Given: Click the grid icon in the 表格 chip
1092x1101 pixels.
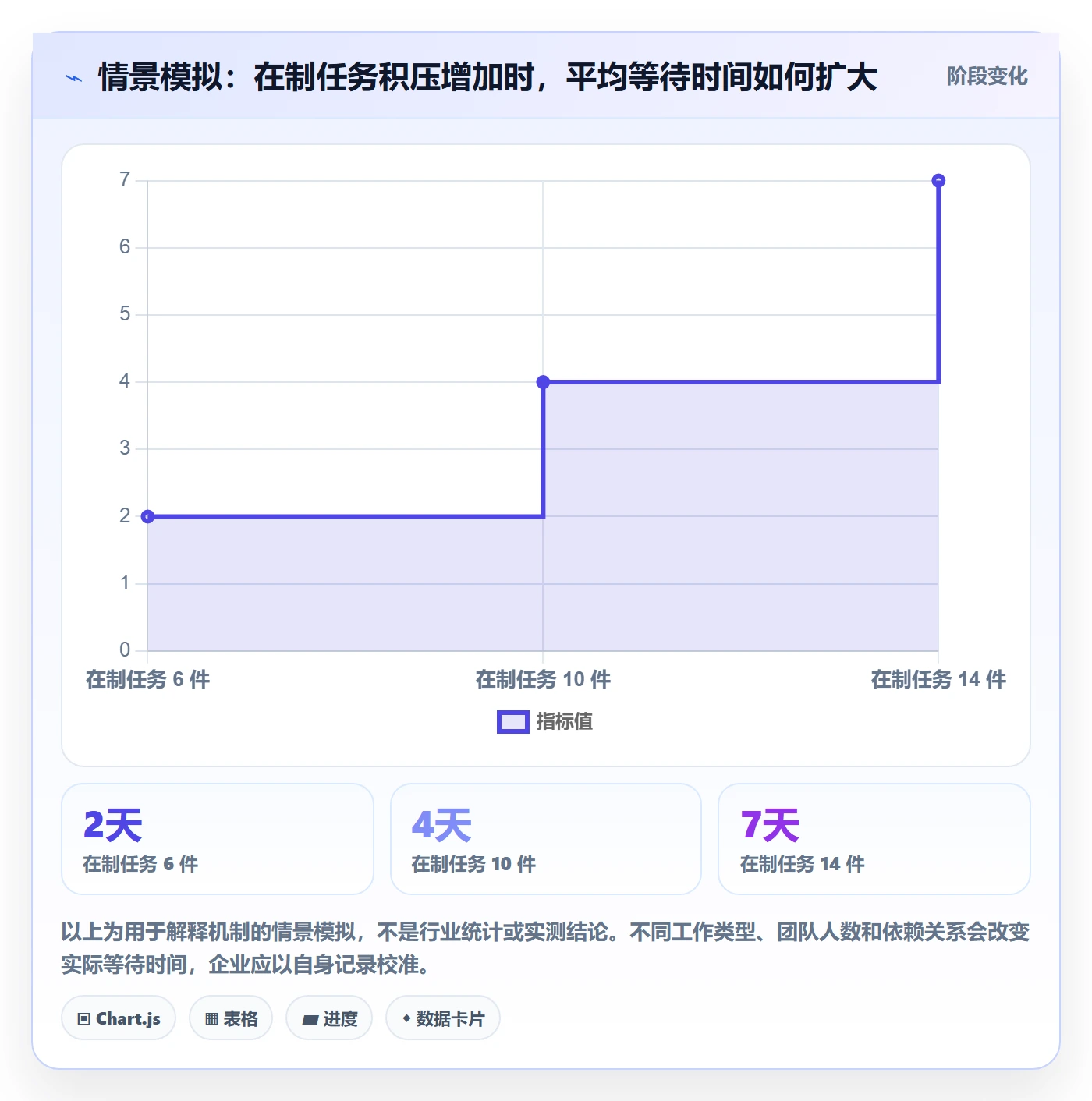Looking at the screenshot, I should 211,1019.
